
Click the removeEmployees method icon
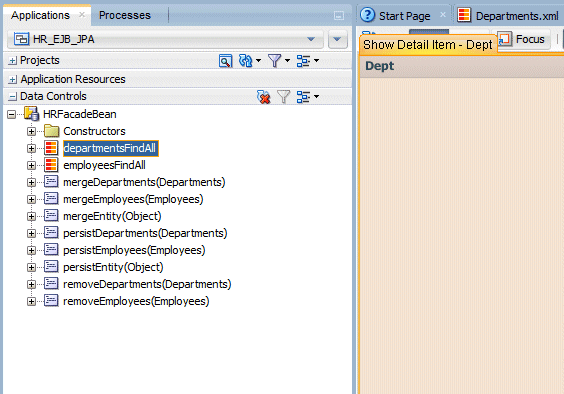click(x=51, y=300)
